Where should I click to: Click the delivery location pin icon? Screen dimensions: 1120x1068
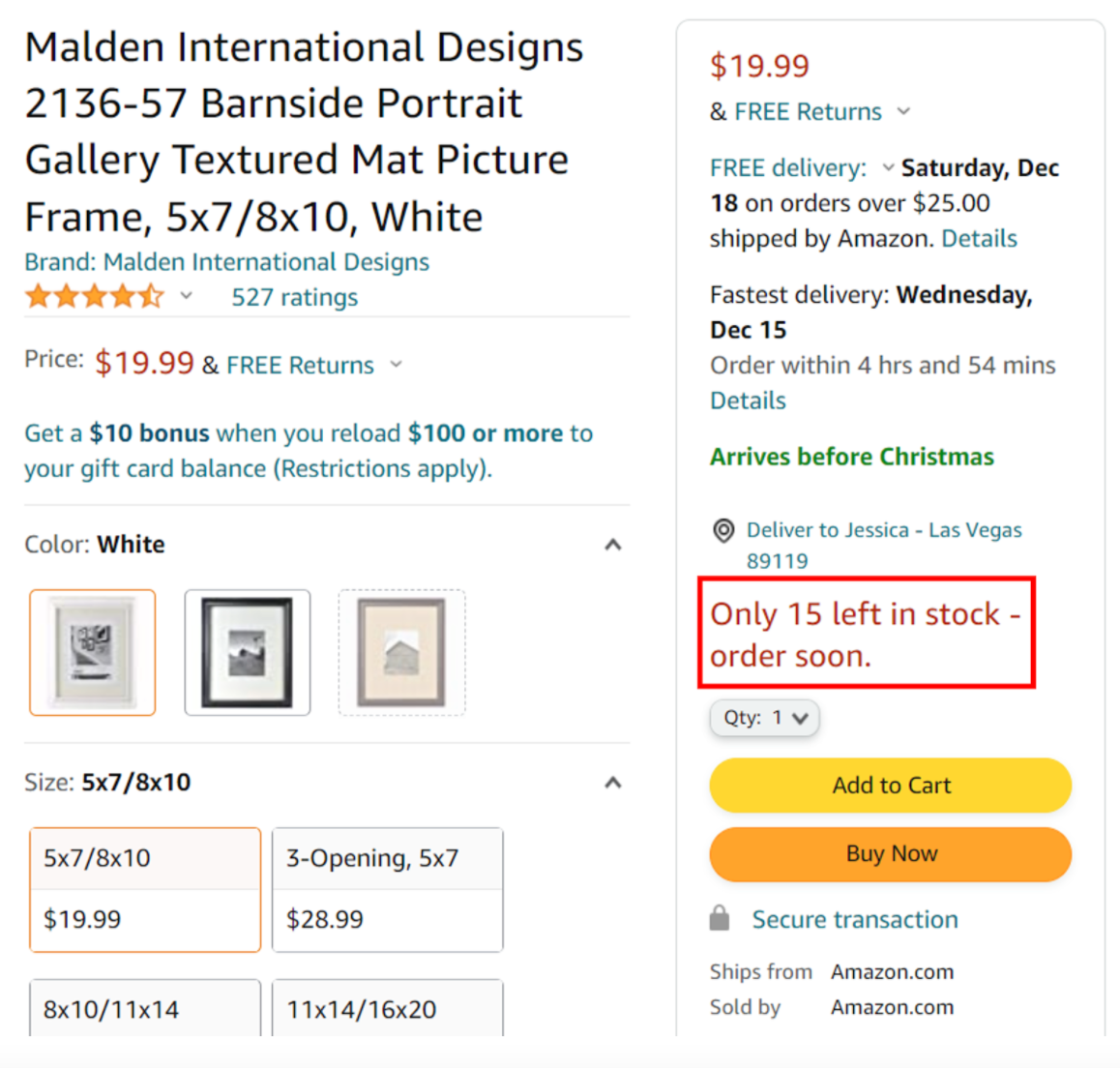click(722, 531)
